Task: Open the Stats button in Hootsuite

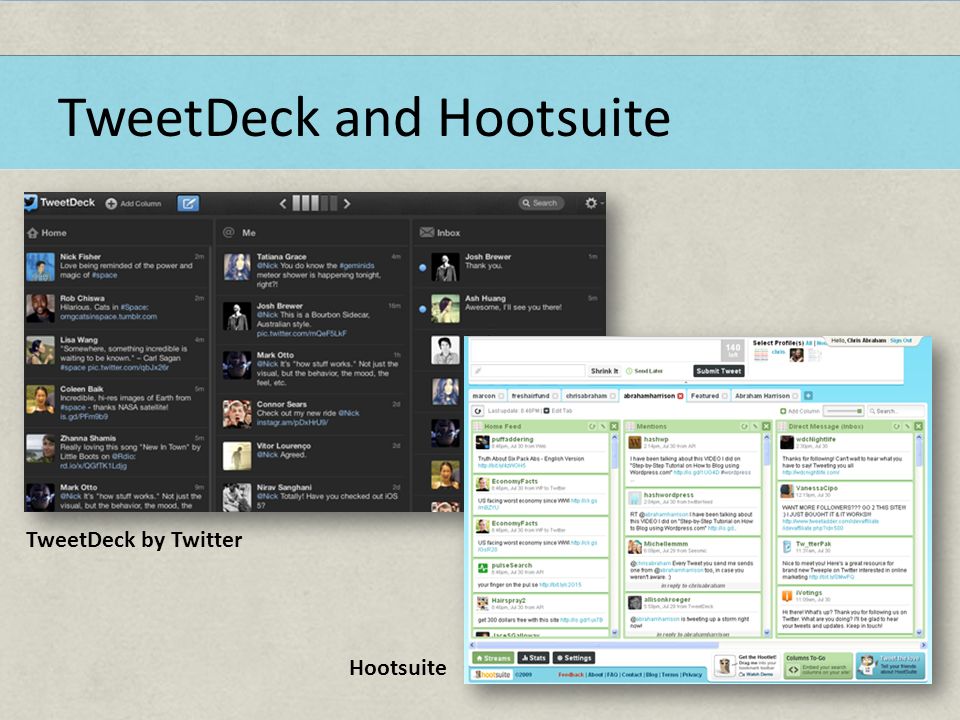Action: coord(533,658)
